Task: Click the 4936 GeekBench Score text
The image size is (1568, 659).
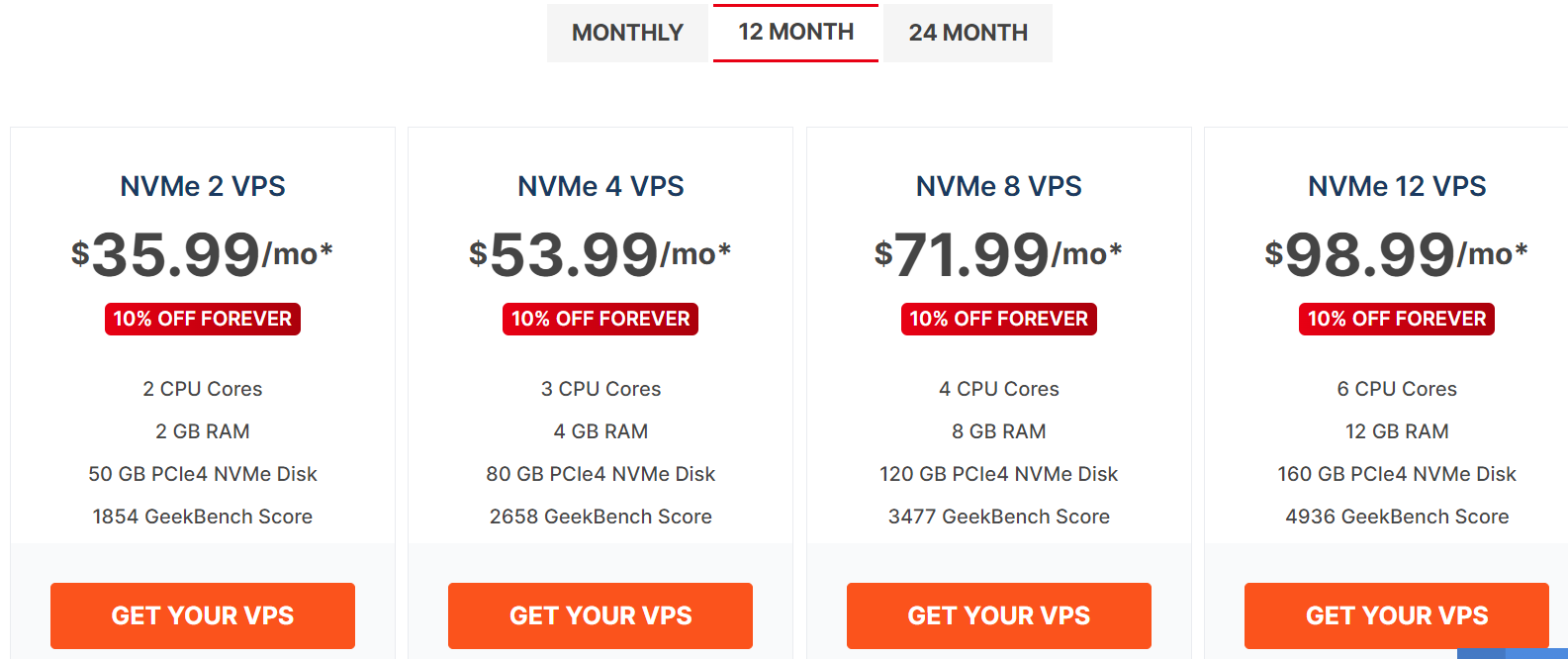Action: point(1396,517)
